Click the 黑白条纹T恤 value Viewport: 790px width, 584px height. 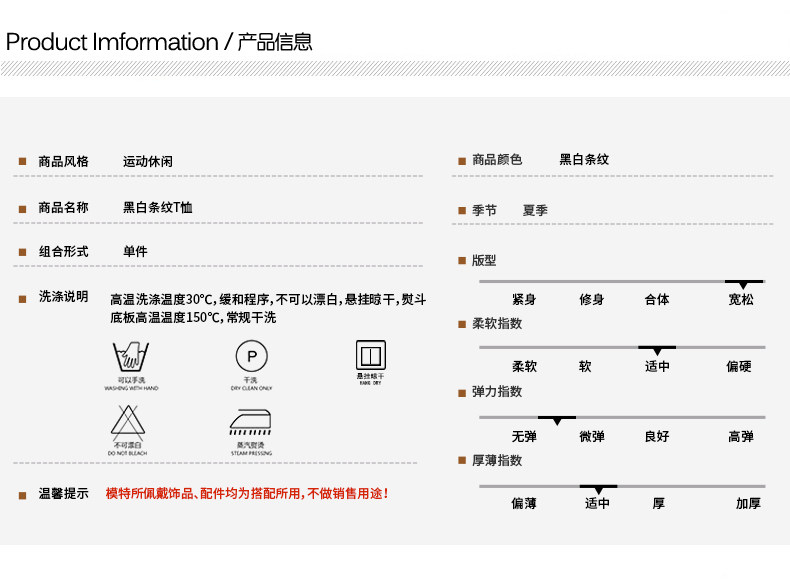[158, 207]
